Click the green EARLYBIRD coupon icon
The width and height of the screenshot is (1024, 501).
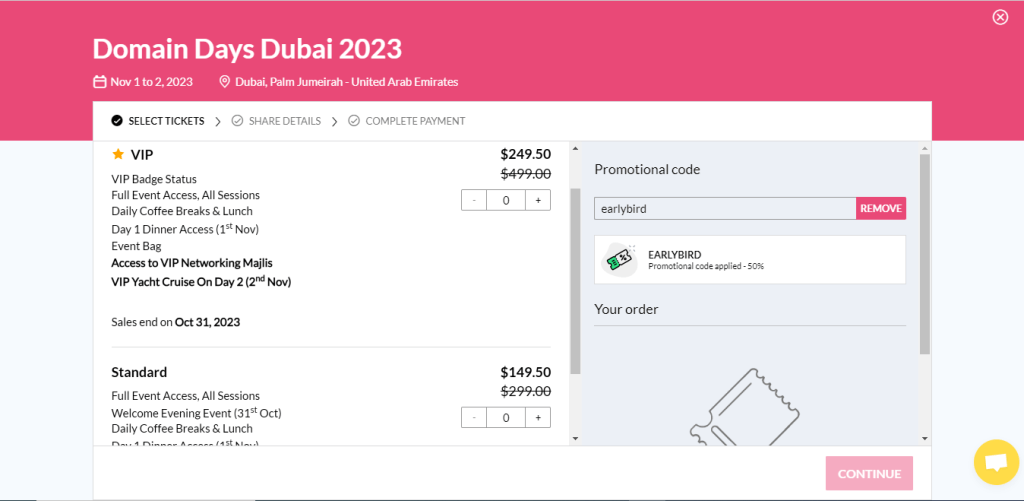[622, 260]
